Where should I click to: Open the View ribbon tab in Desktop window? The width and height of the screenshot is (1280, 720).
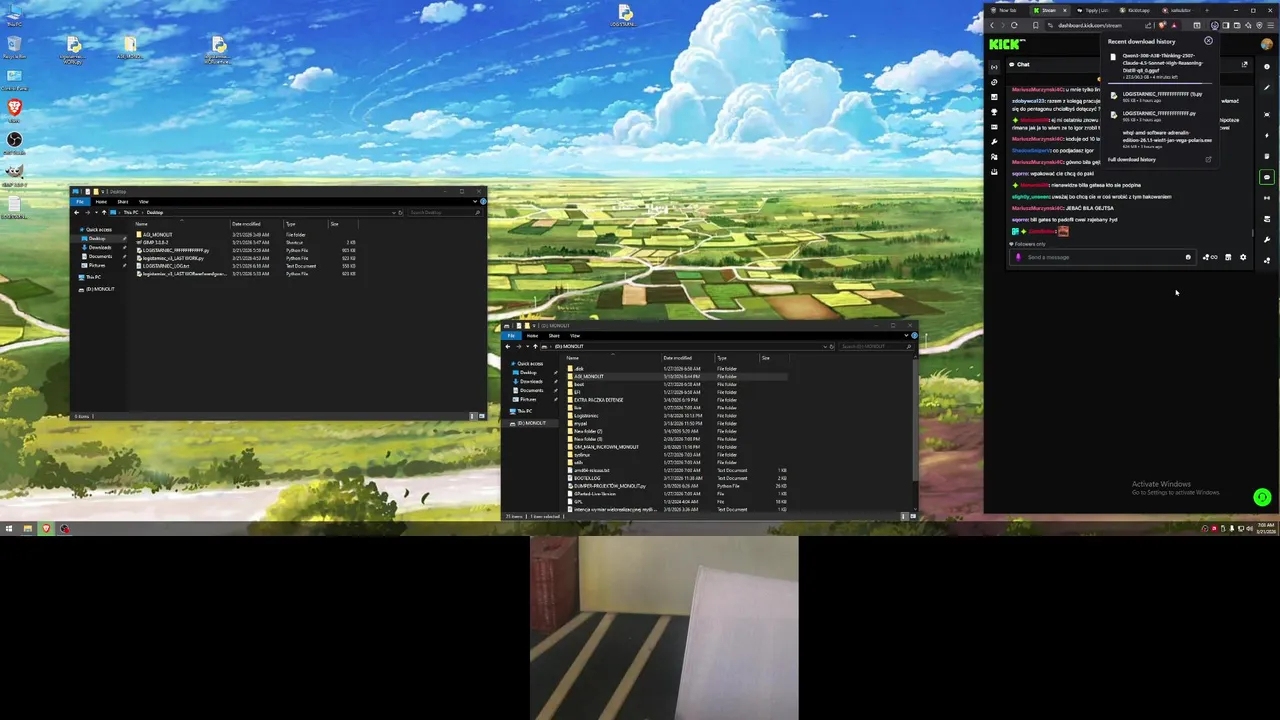point(144,201)
